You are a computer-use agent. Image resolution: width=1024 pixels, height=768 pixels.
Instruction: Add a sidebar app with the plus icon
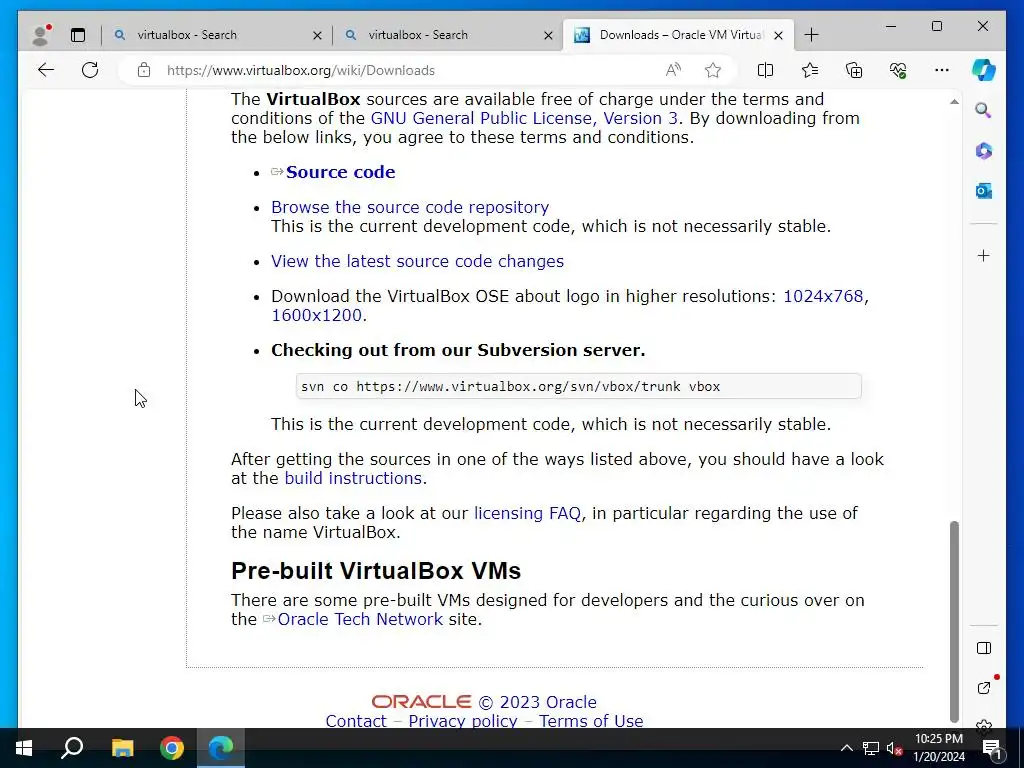click(984, 255)
